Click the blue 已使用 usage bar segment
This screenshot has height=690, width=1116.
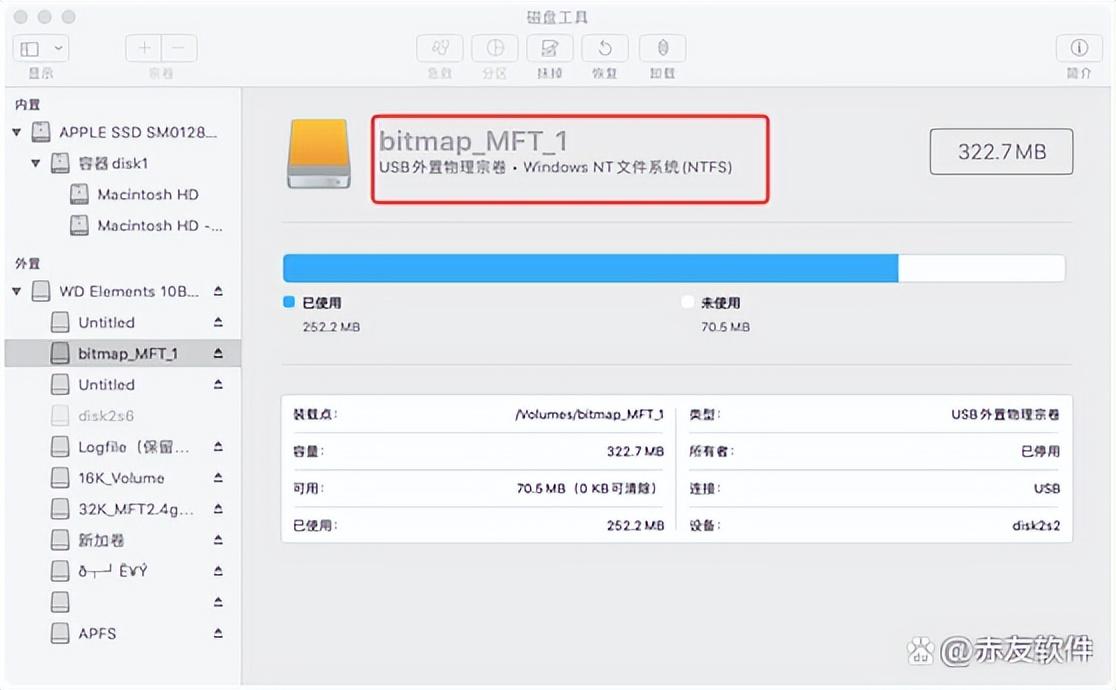click(x=590, y=268)
